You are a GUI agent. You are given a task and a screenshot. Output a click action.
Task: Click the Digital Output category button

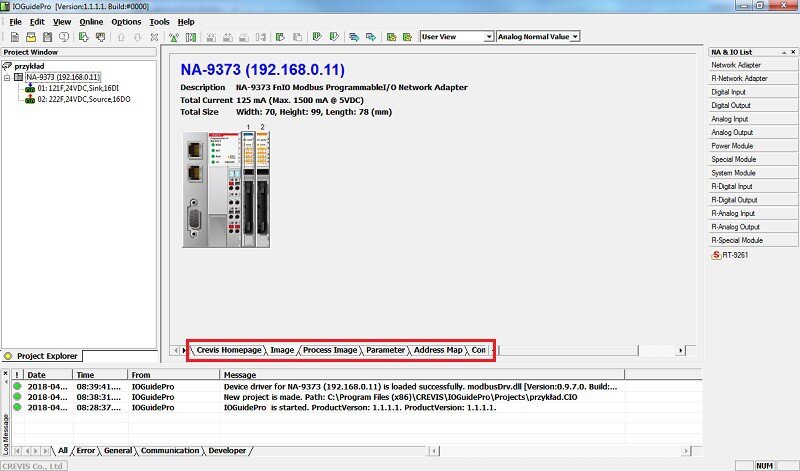coord(753,106)
